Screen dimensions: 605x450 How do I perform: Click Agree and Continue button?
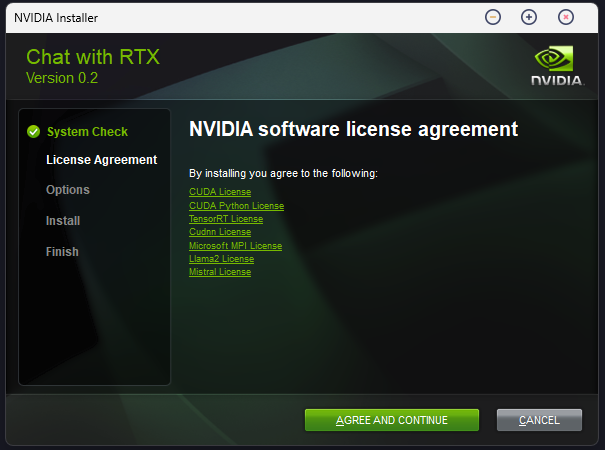point(392,420)
